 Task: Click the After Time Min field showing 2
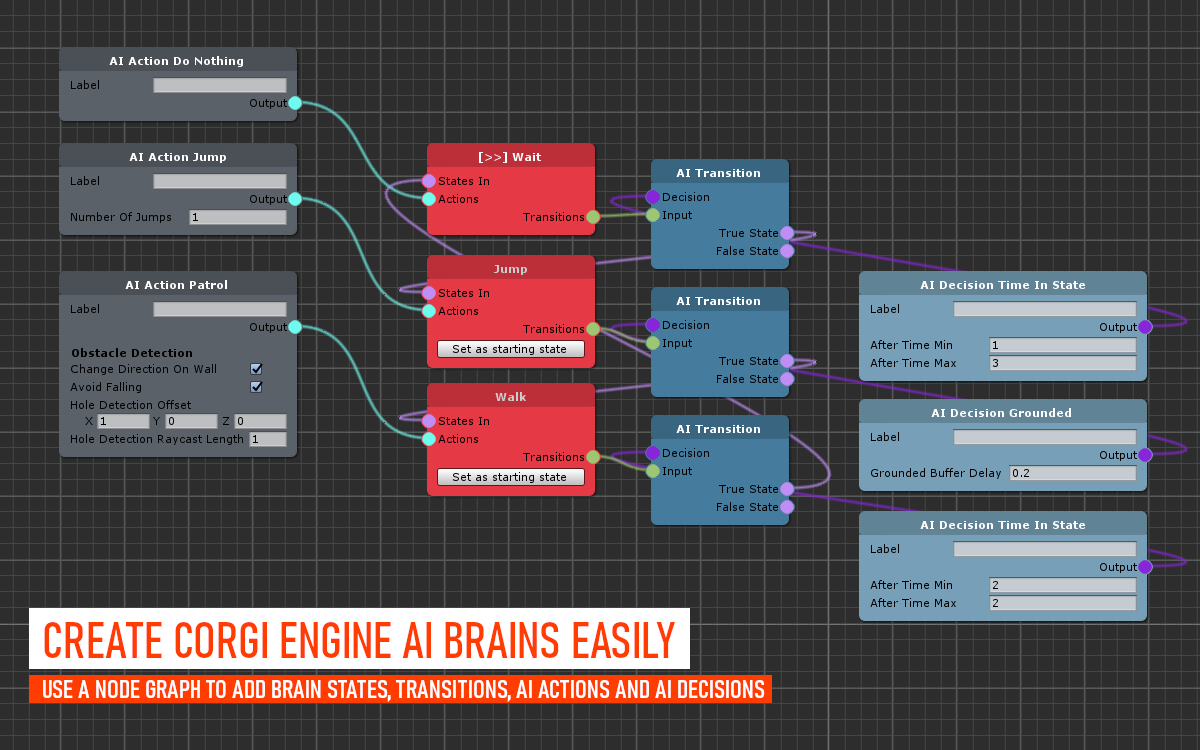1063,585
